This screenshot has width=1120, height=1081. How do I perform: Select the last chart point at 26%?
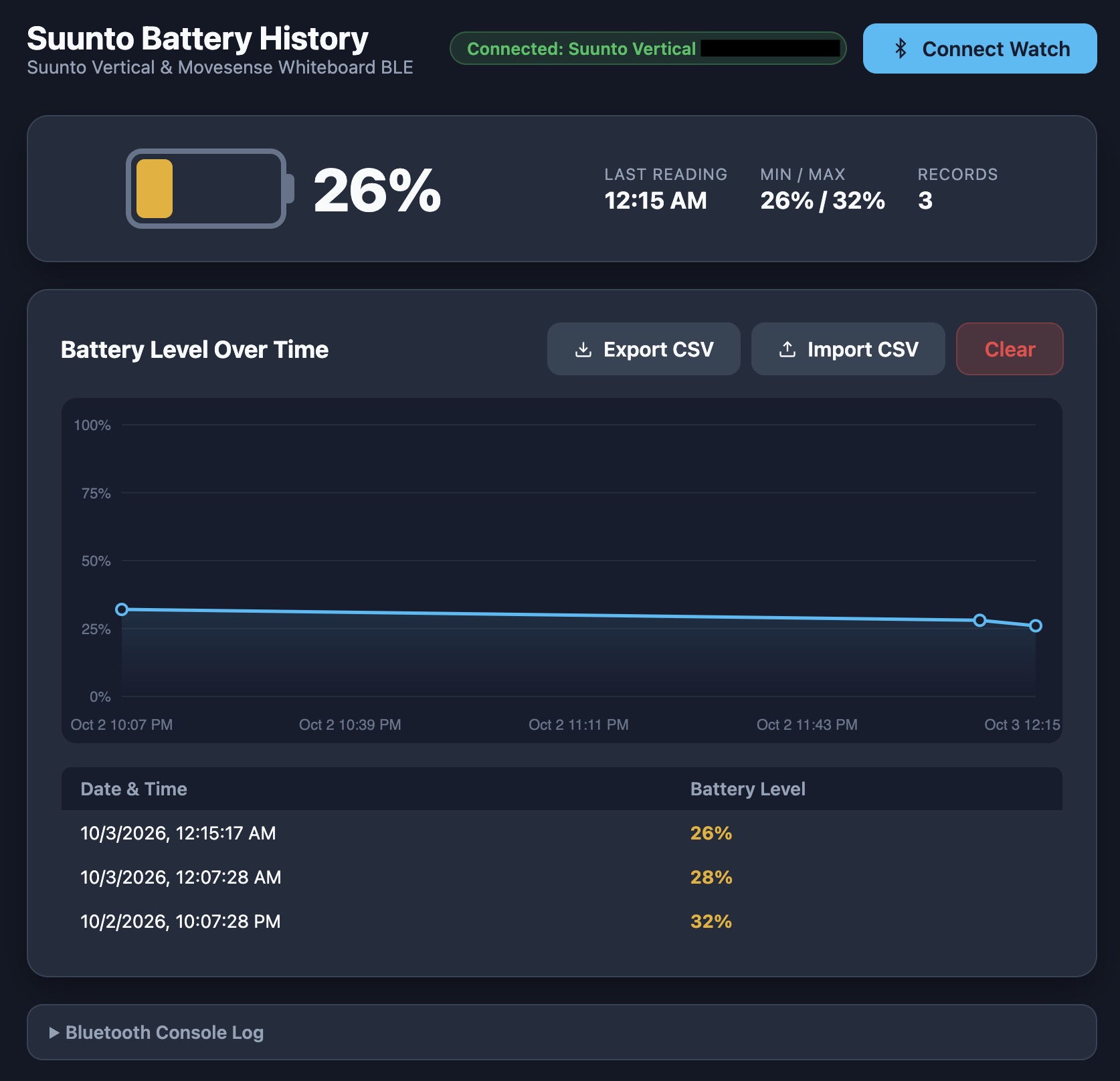pyautogui.click(x=1036, y=626)
